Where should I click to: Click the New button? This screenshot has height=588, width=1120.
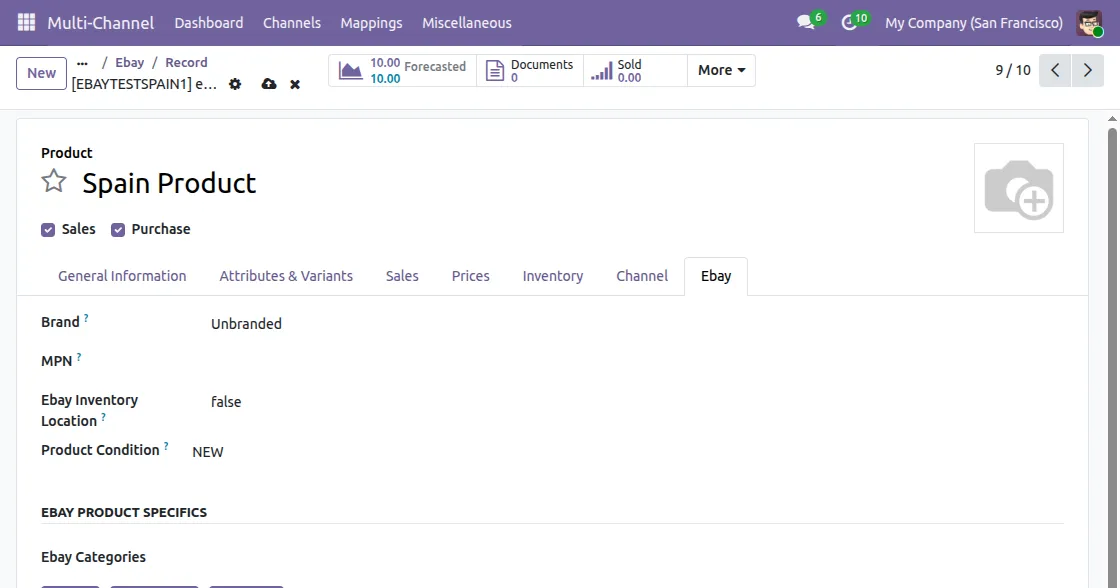pos(41,73)
